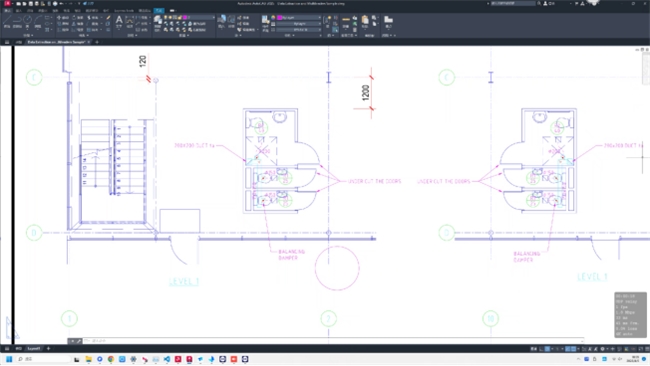Select the highlighted blue ribbon tab
The image size is (650, 366).
pos(159,10)
